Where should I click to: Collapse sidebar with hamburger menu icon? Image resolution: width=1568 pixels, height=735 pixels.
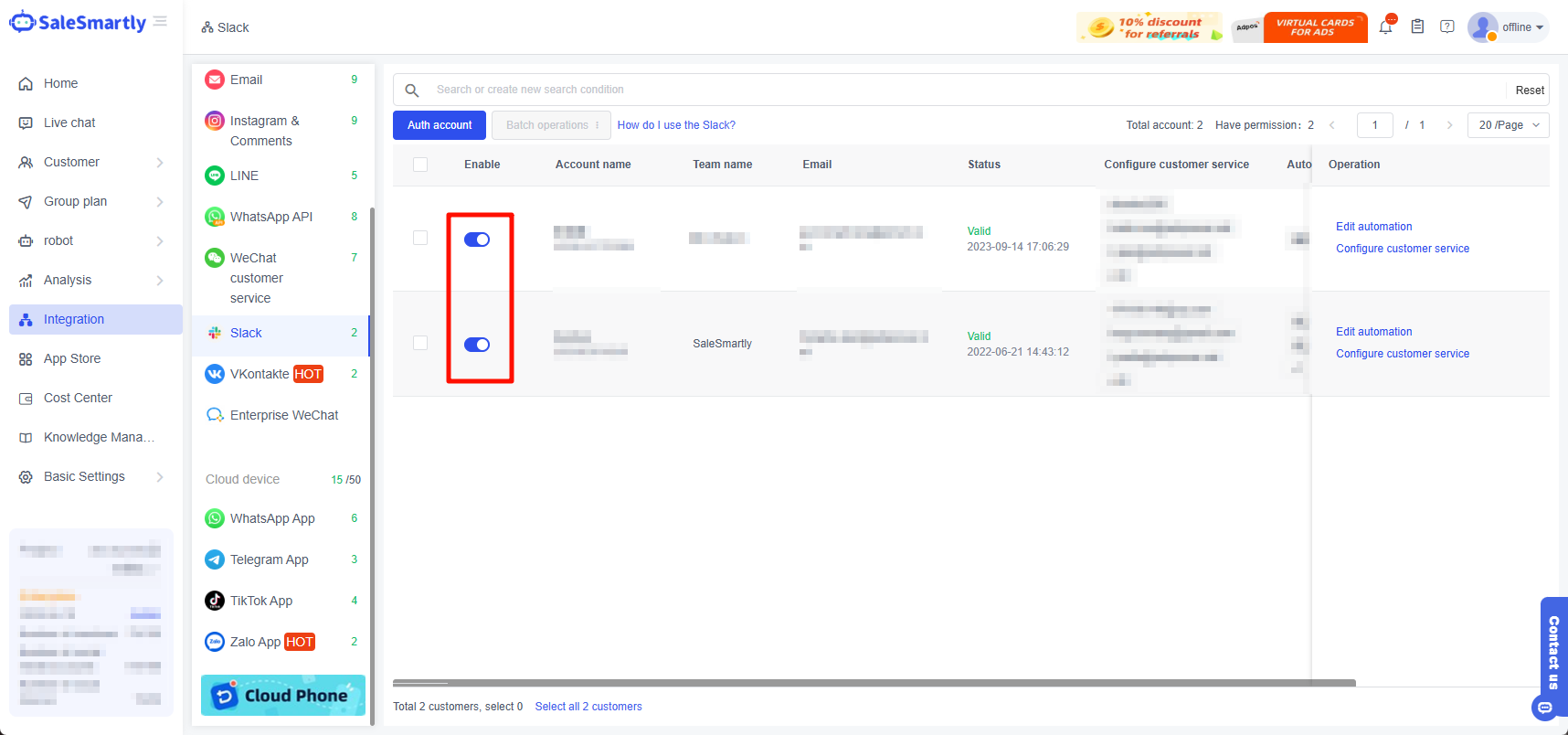click(x=161, y=21)
